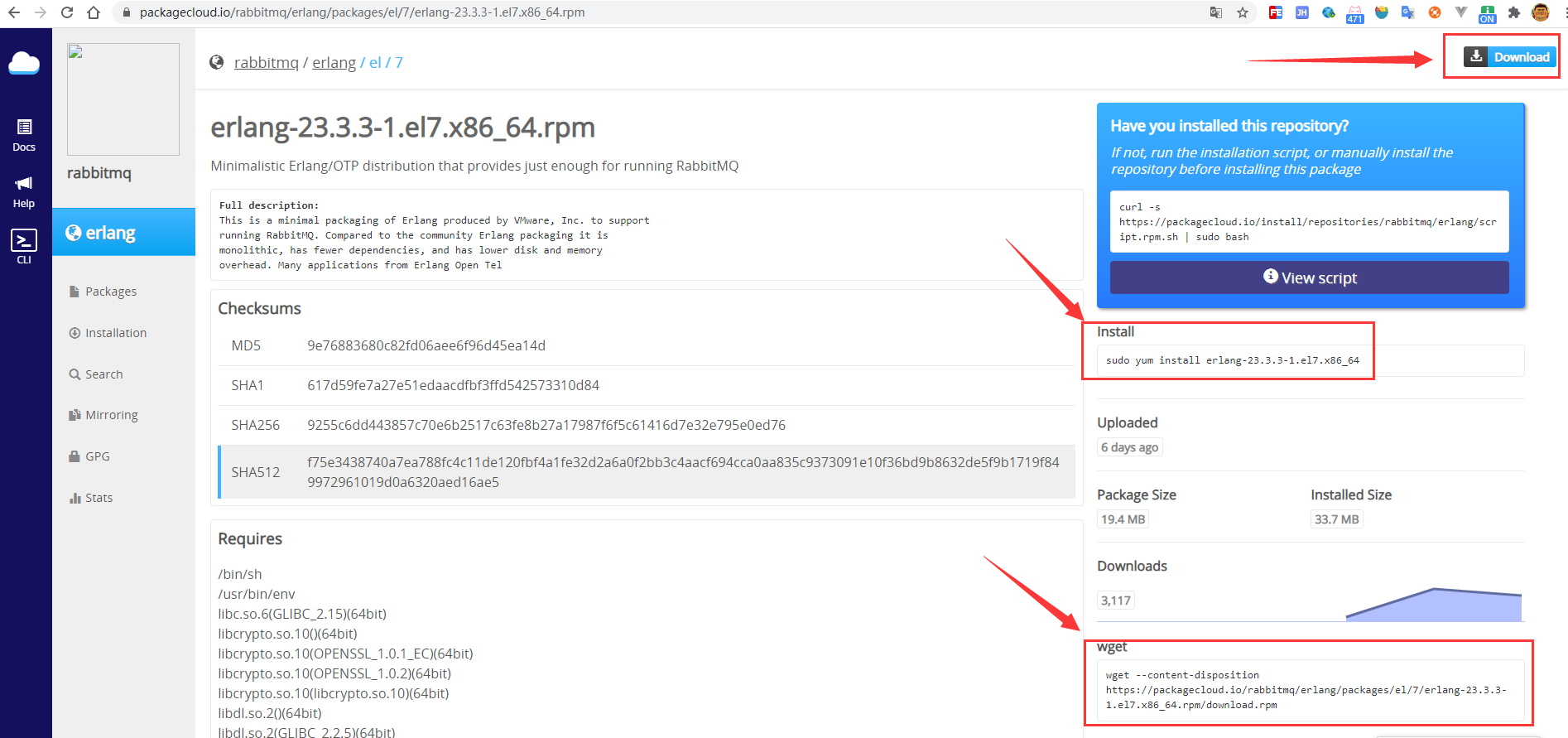Screen dimensions: 1568x738
Task: Click the wget command box
Action: click(1310, 690)
